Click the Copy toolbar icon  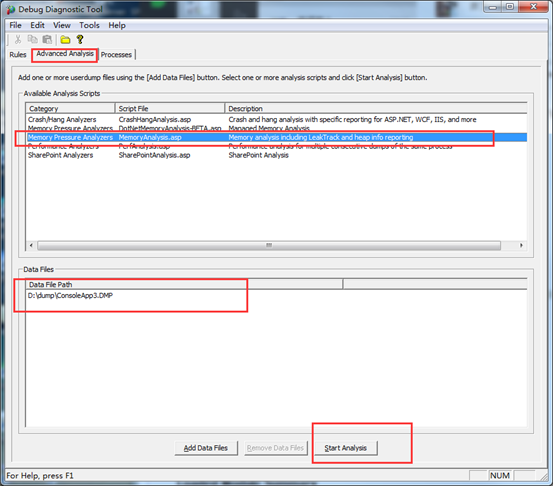(x=32, y=40)
